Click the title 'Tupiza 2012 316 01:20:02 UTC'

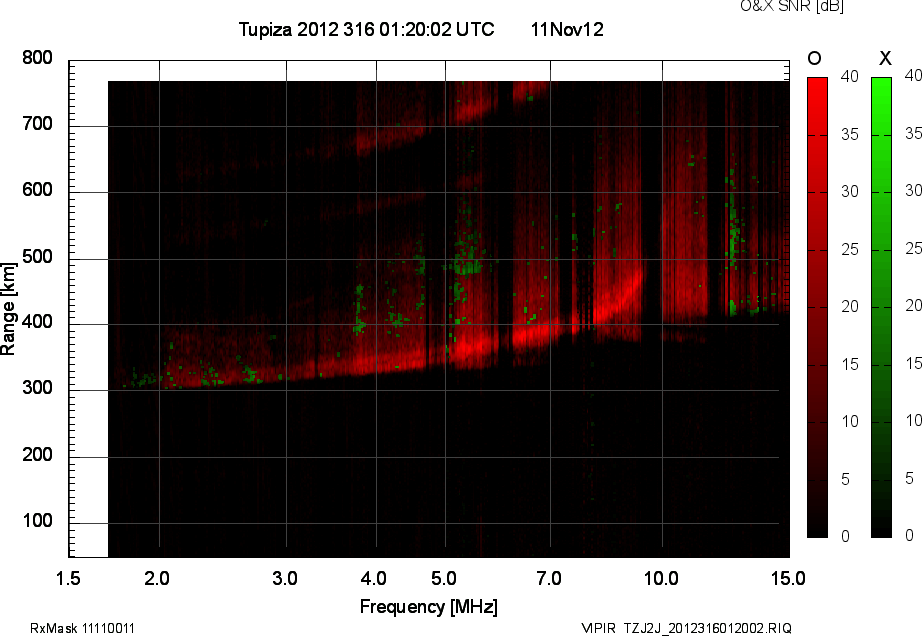pyautogui.click(x=366, y=29)
